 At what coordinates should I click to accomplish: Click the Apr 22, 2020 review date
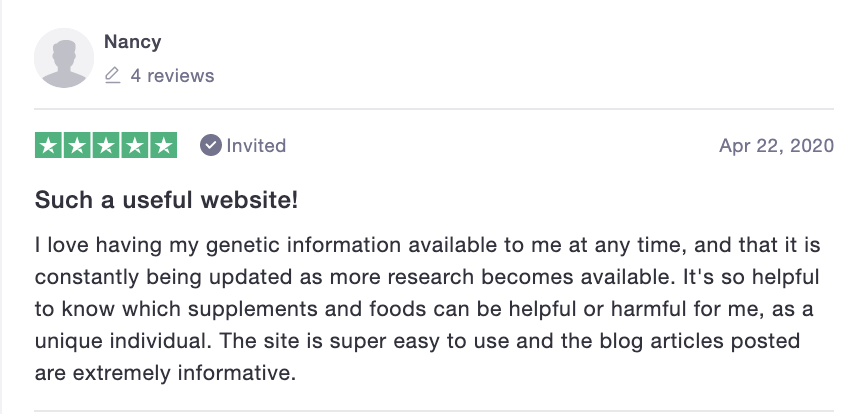pos(776,146)
